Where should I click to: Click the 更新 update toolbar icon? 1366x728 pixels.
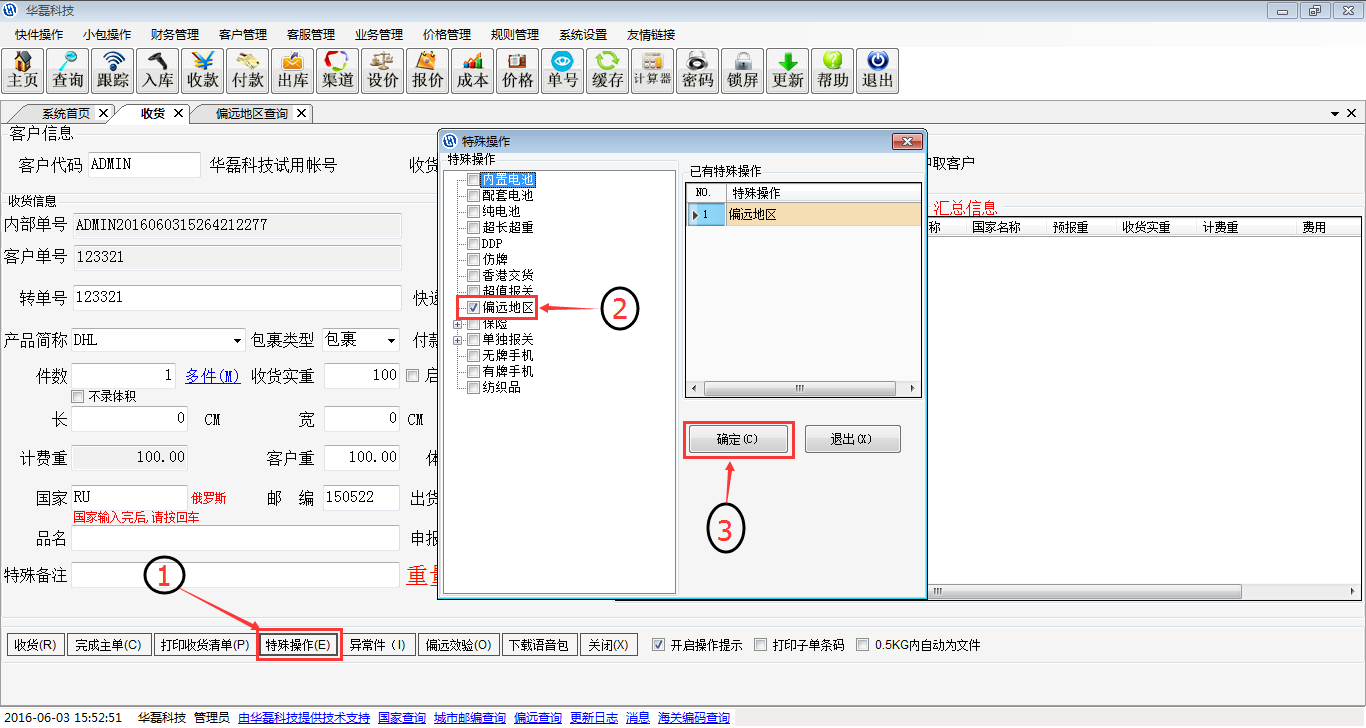(788, 71)
